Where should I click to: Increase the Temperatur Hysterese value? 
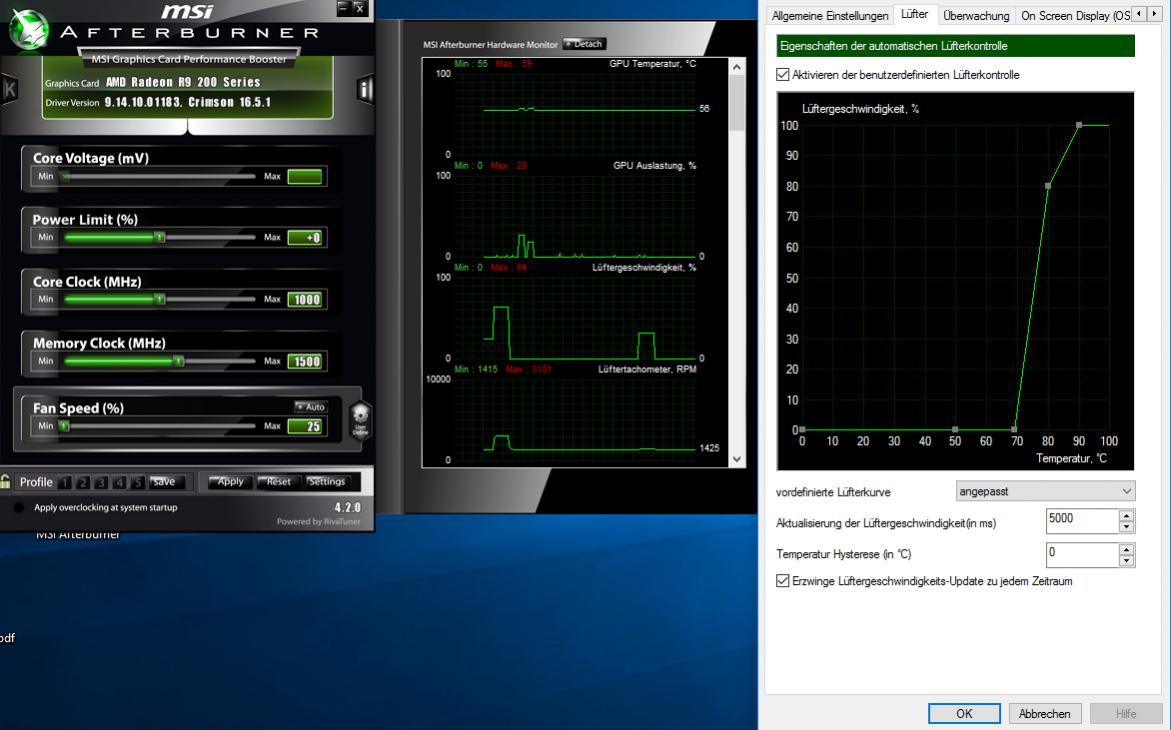(1127, 549)
